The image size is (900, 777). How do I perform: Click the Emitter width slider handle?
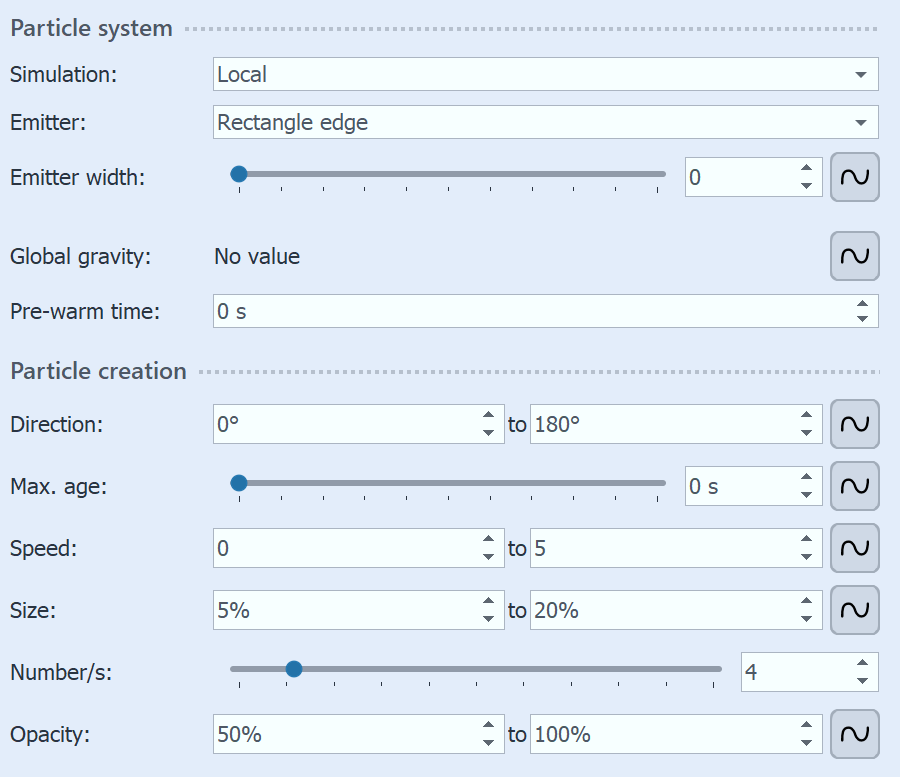click(240, 173)
